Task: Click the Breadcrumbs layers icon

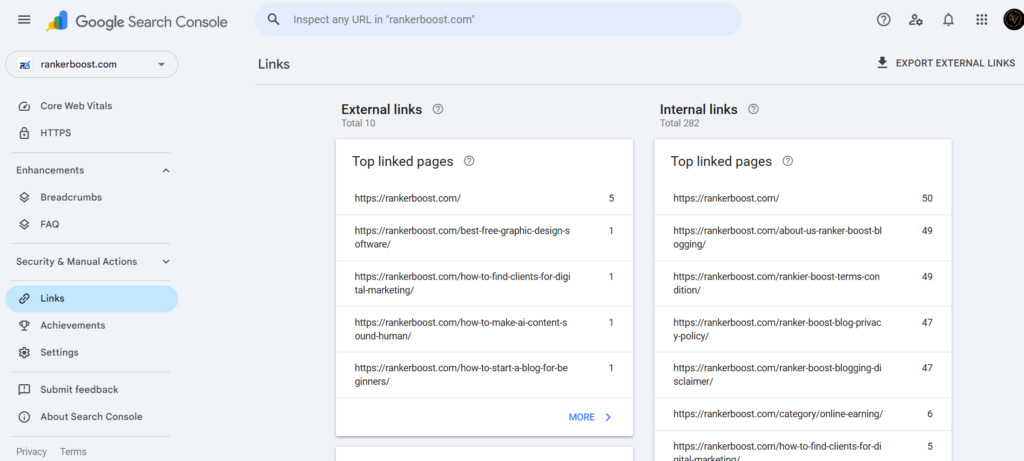Action: click(24, 197)
